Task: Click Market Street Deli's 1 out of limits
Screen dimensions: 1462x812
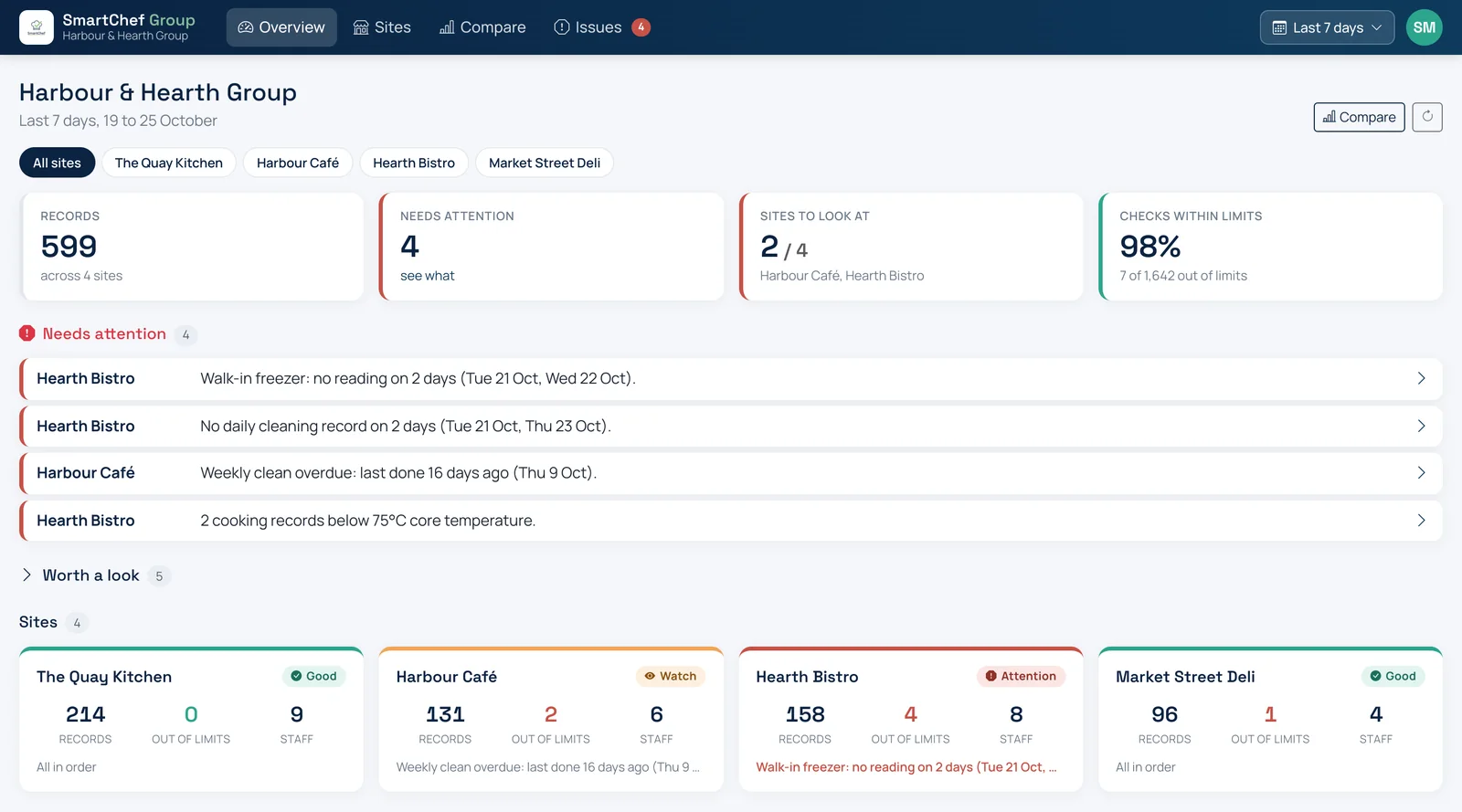Action: point(1270,714)
